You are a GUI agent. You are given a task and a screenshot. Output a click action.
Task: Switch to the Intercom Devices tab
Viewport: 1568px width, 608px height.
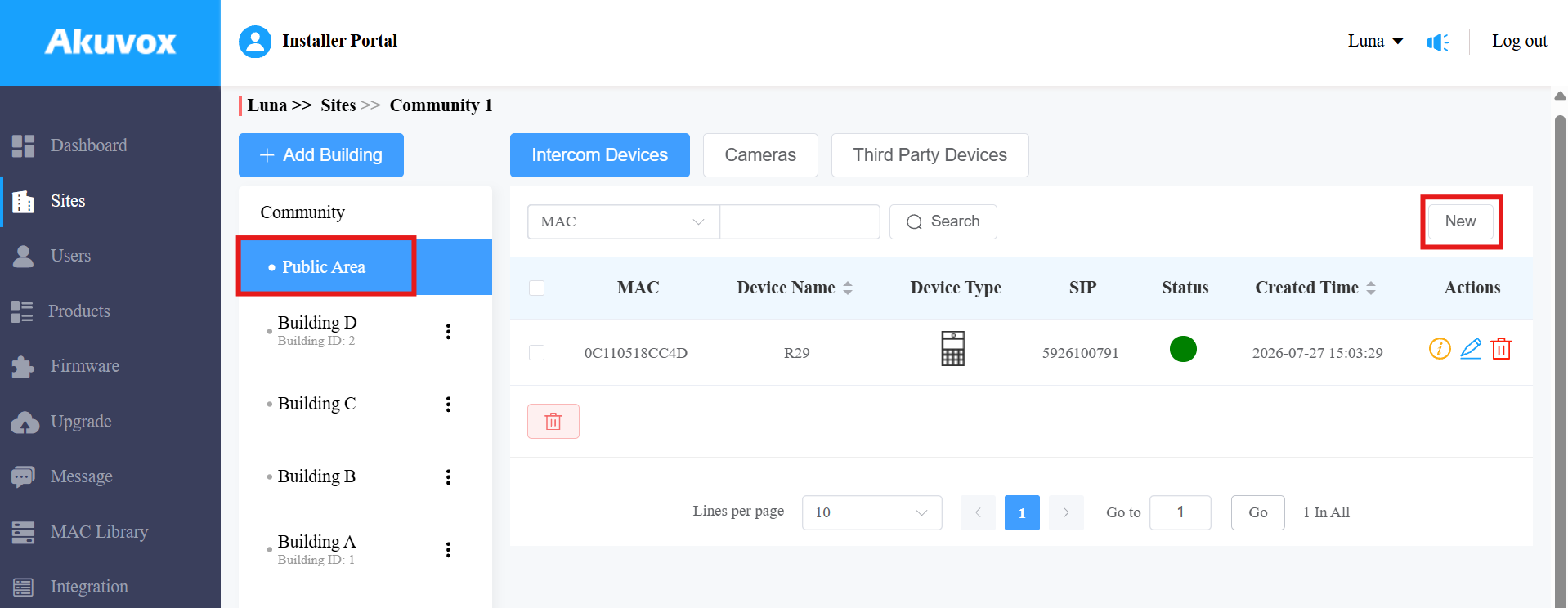(x=600, y=155)
